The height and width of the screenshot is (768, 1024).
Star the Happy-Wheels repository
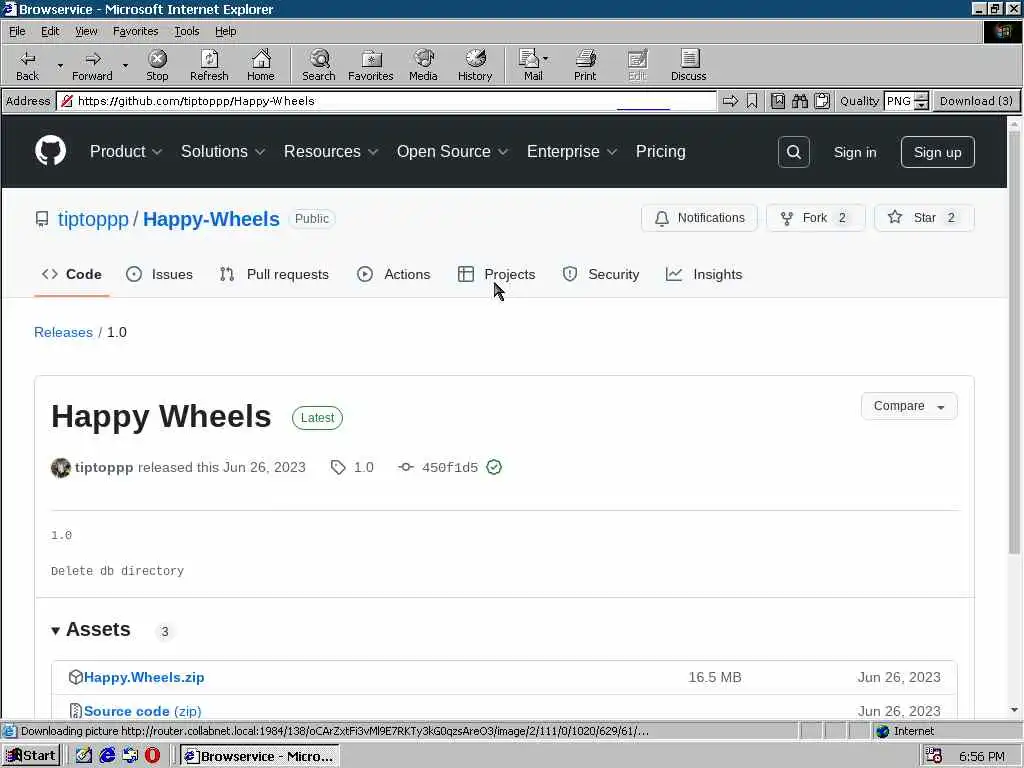924,218
